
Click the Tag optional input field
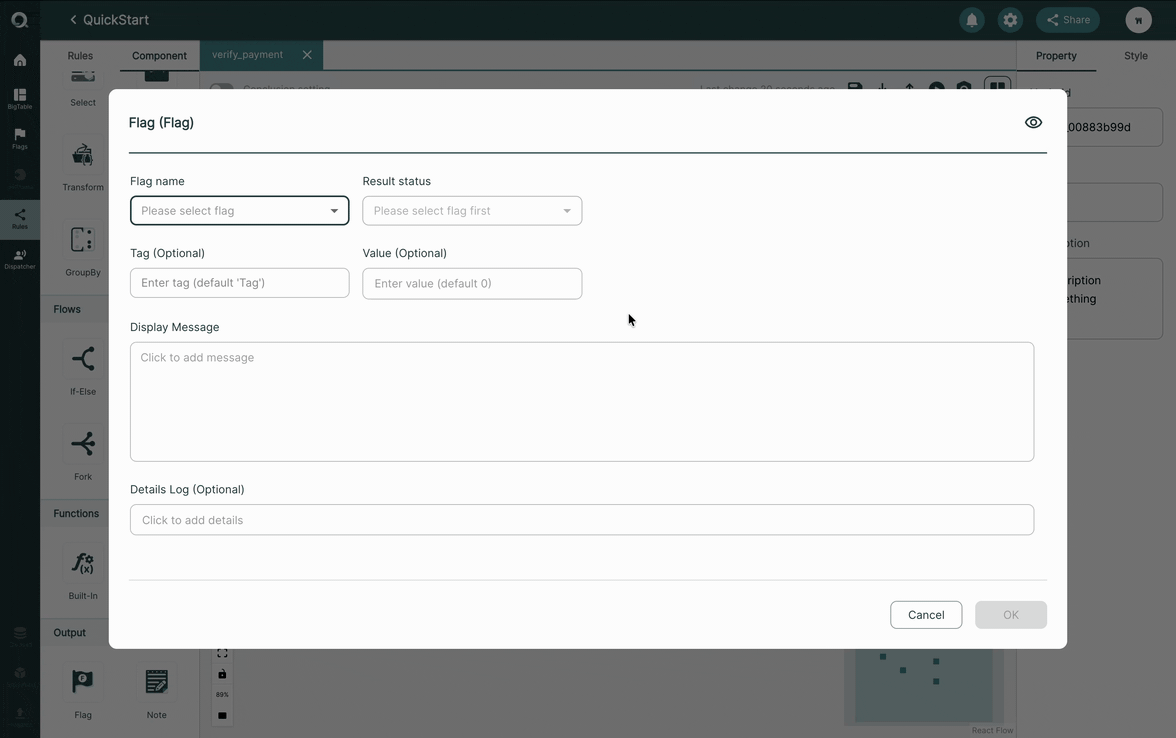point(239,283)
